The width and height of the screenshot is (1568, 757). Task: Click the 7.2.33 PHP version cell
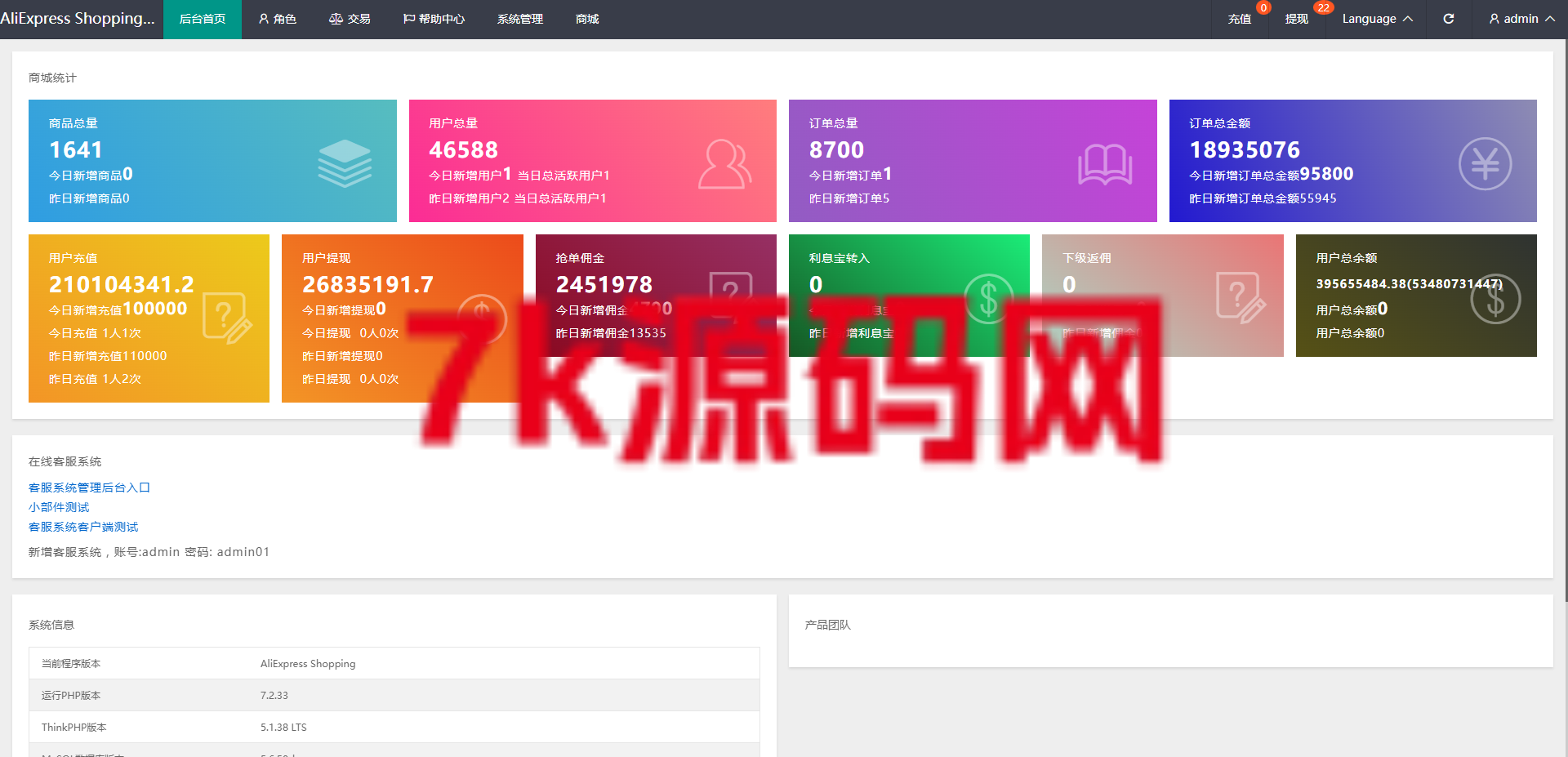274,696
